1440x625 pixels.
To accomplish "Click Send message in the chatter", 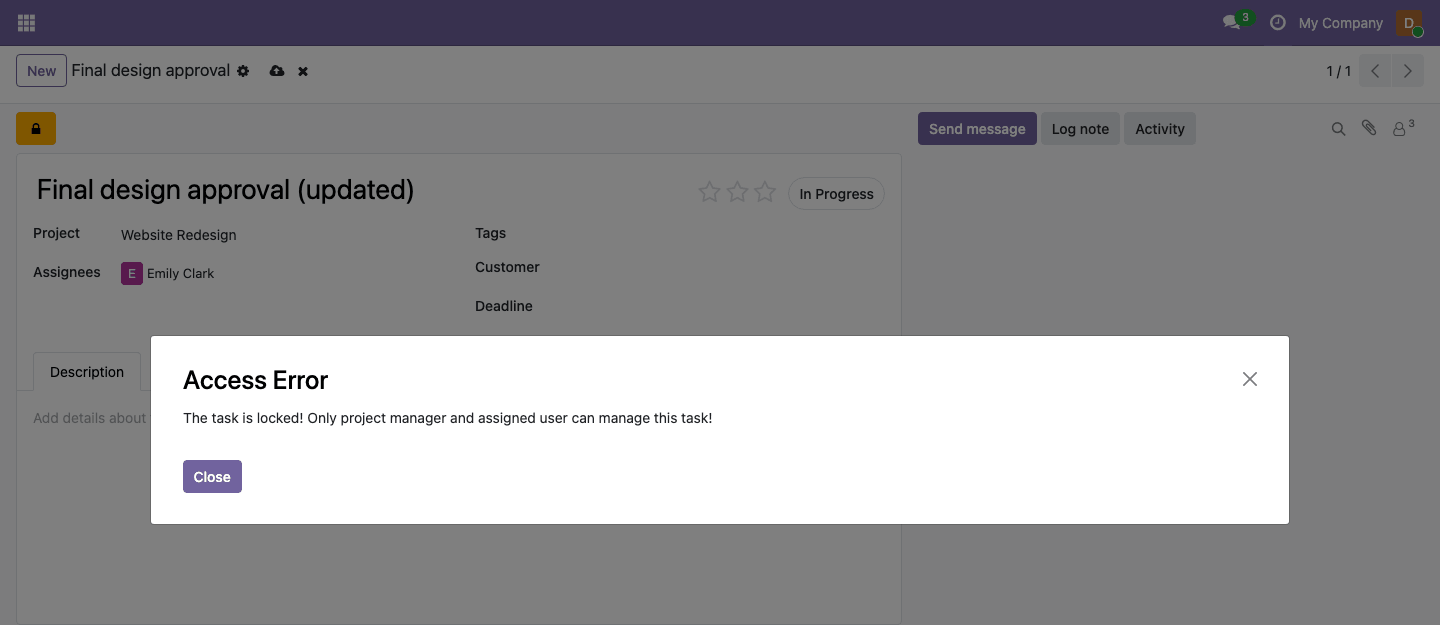I will point(977,129).
